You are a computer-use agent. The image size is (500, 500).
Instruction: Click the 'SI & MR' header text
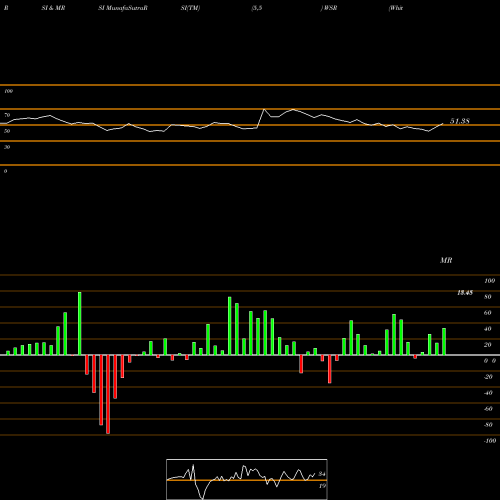click(53, 8)
